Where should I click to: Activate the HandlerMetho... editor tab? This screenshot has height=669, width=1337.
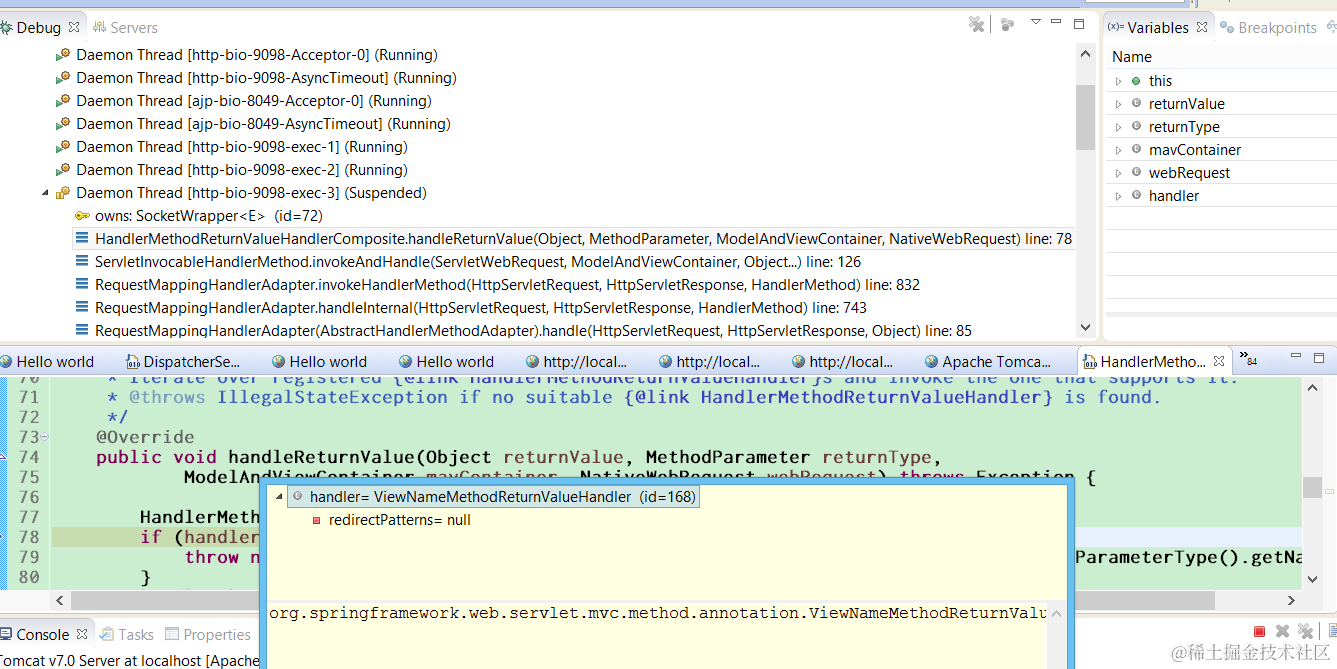click(x=1143, y=362)
